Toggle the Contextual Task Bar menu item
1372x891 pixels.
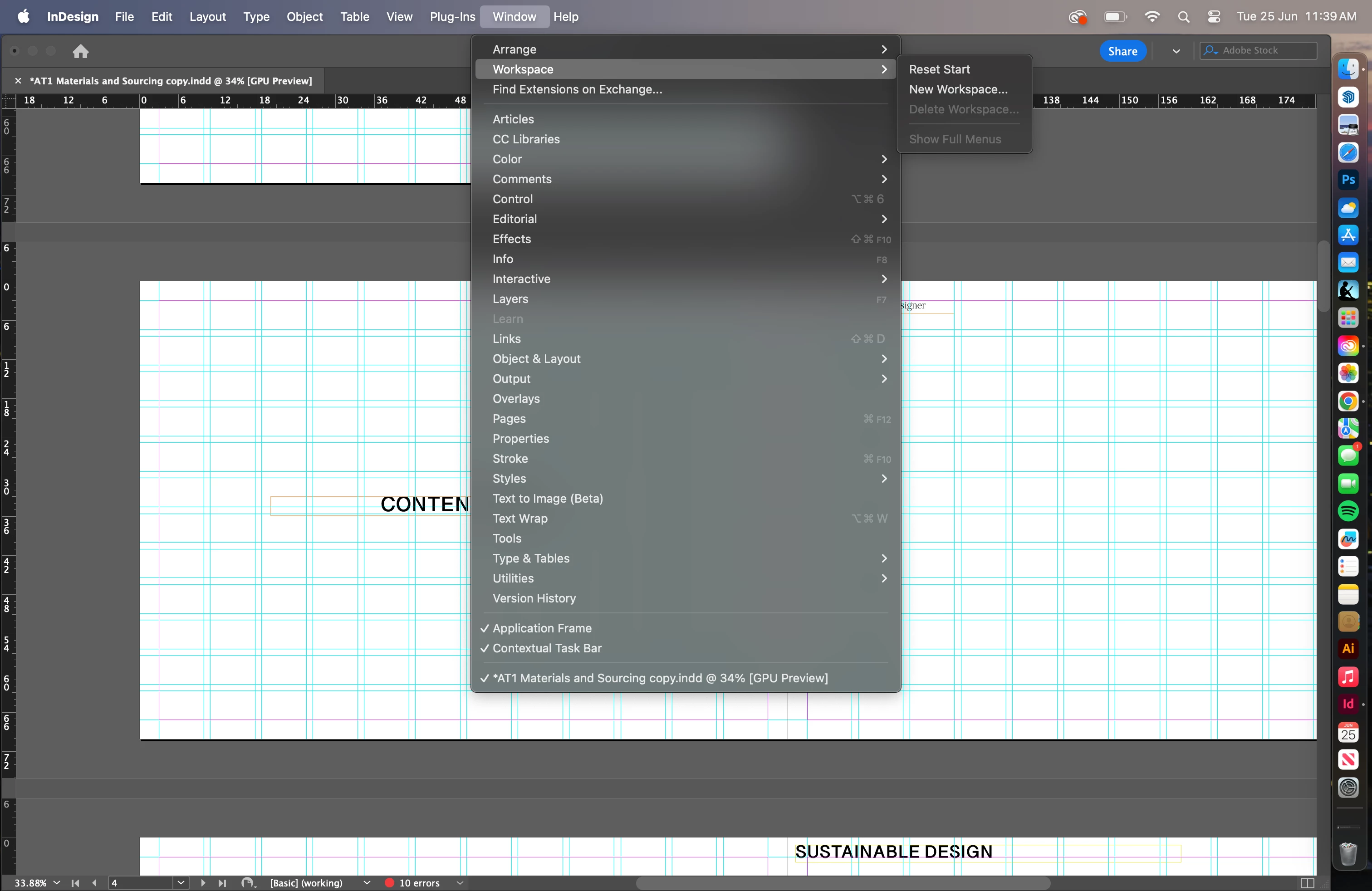coord(547,648)
